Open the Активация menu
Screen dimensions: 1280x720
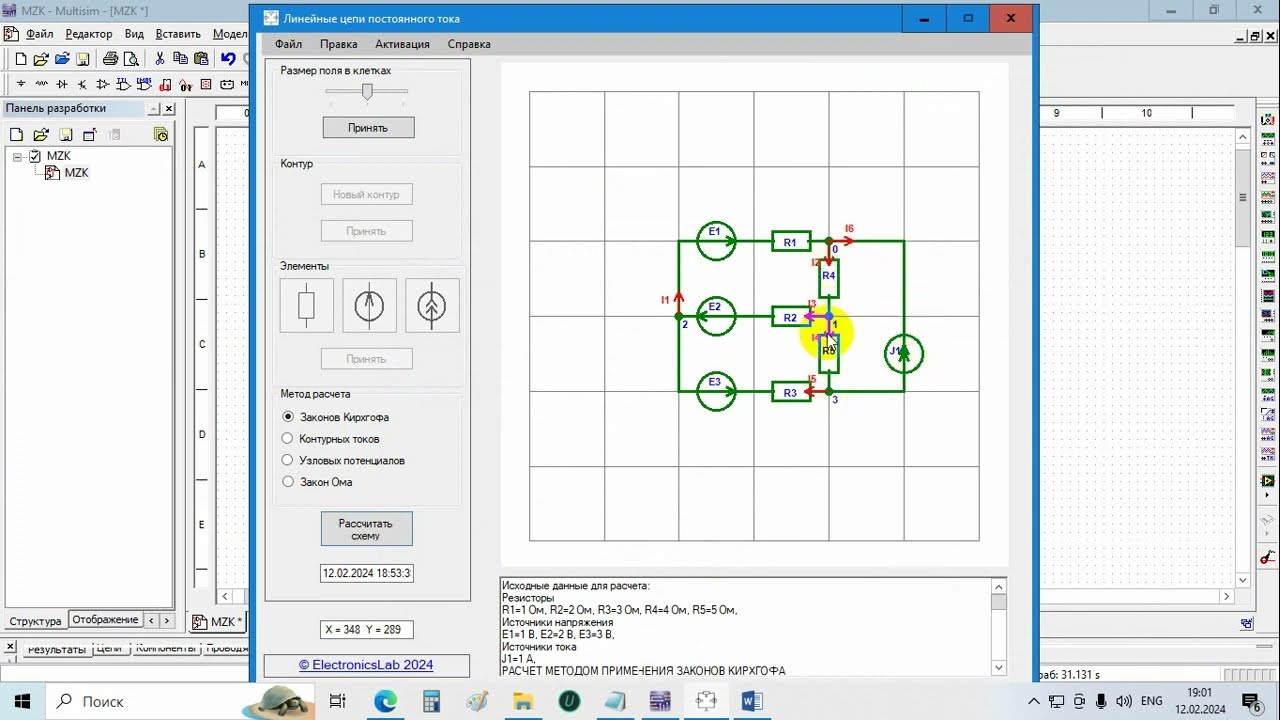(x=402, y=44)
